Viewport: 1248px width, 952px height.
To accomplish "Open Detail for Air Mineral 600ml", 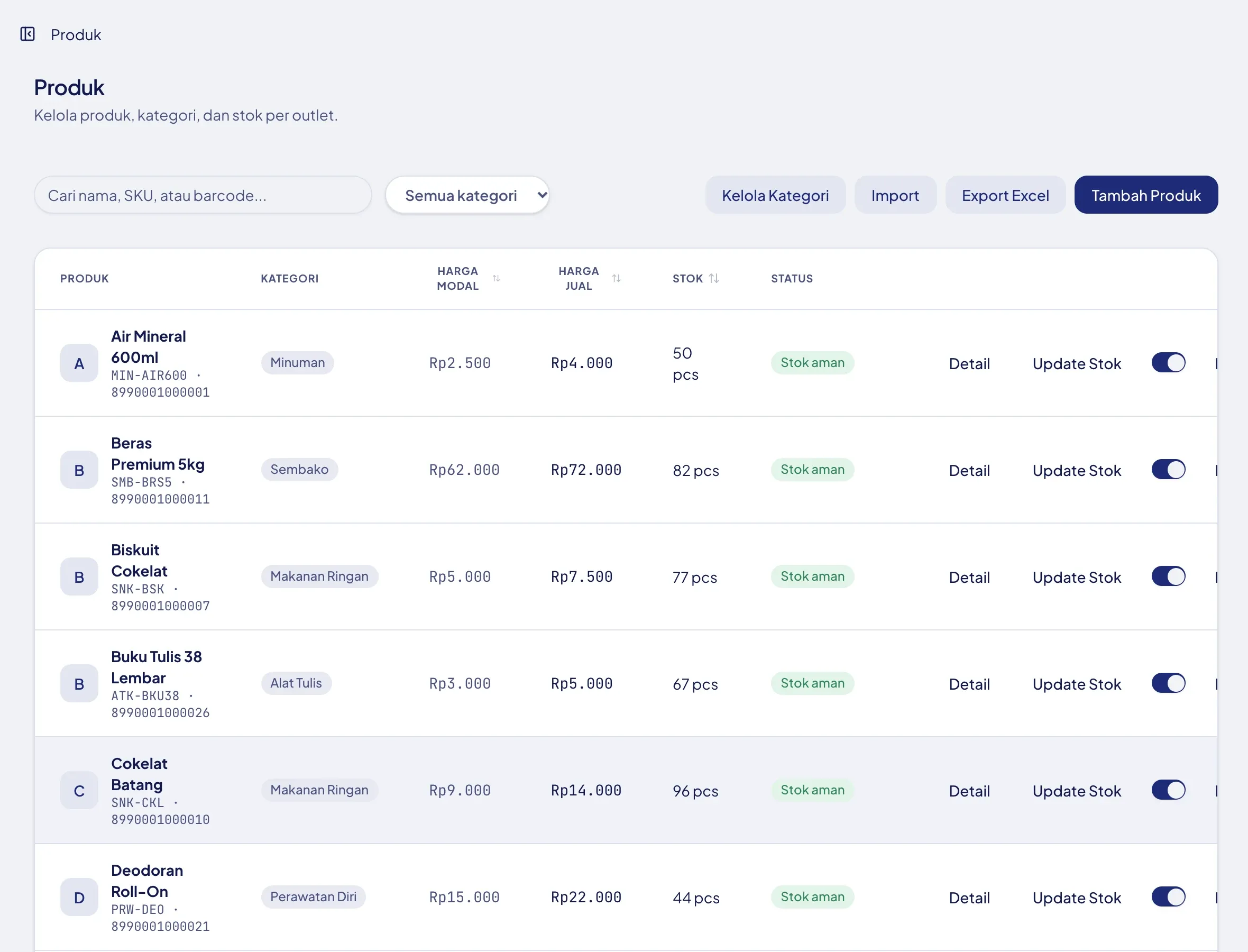I will [969, 363].
